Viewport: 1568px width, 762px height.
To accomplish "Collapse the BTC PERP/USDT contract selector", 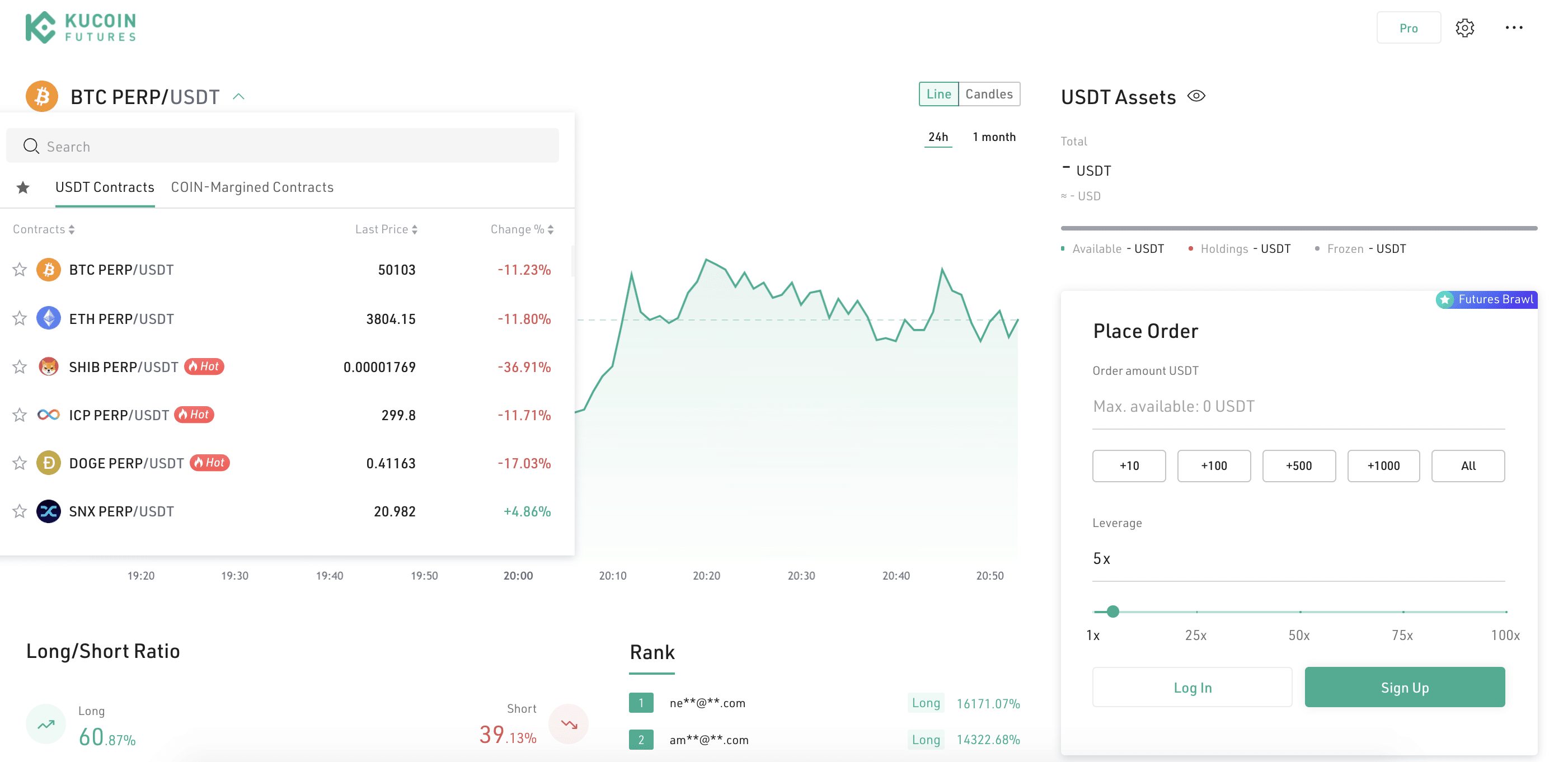I will pos(238,97).
